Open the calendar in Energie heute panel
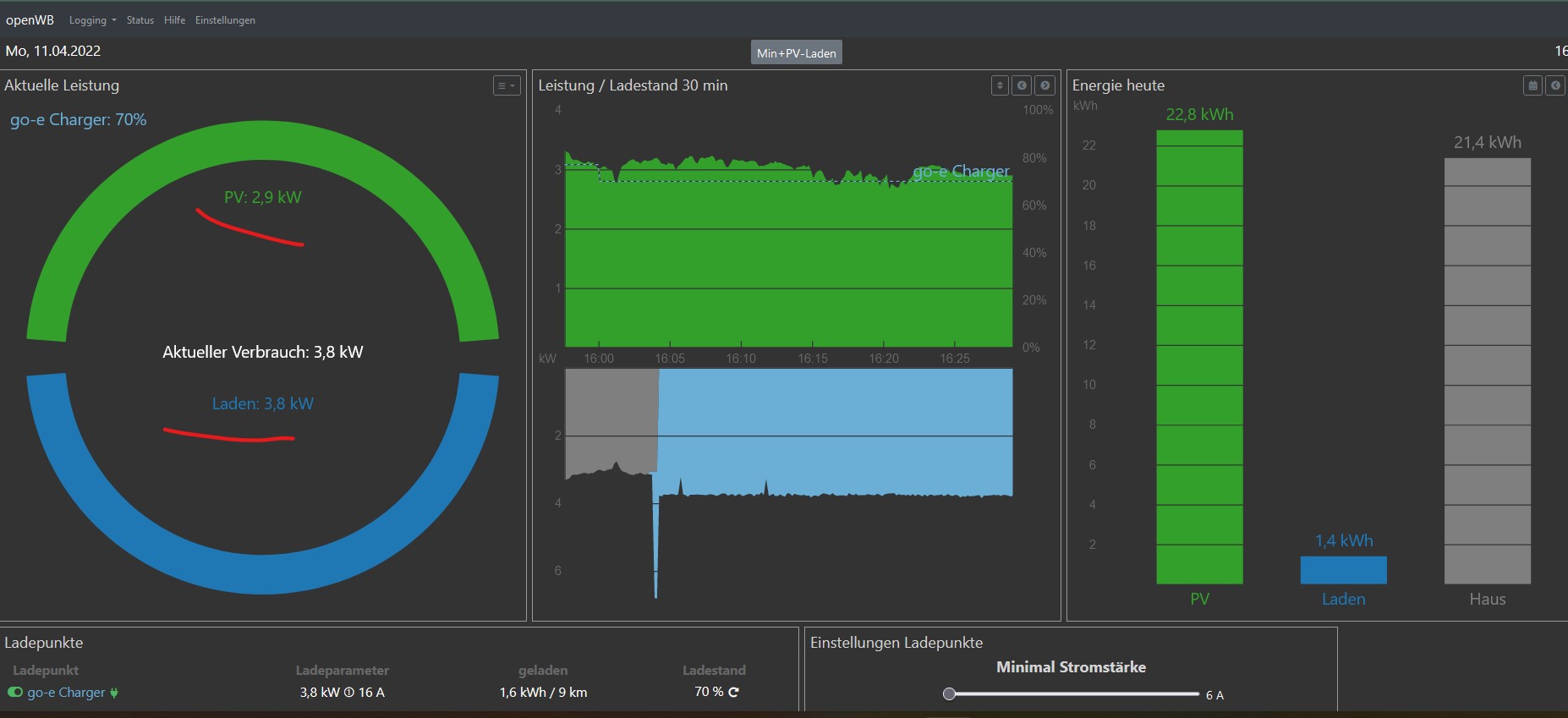Viewport: 1568px width, 718px height. coord(1532,85)
